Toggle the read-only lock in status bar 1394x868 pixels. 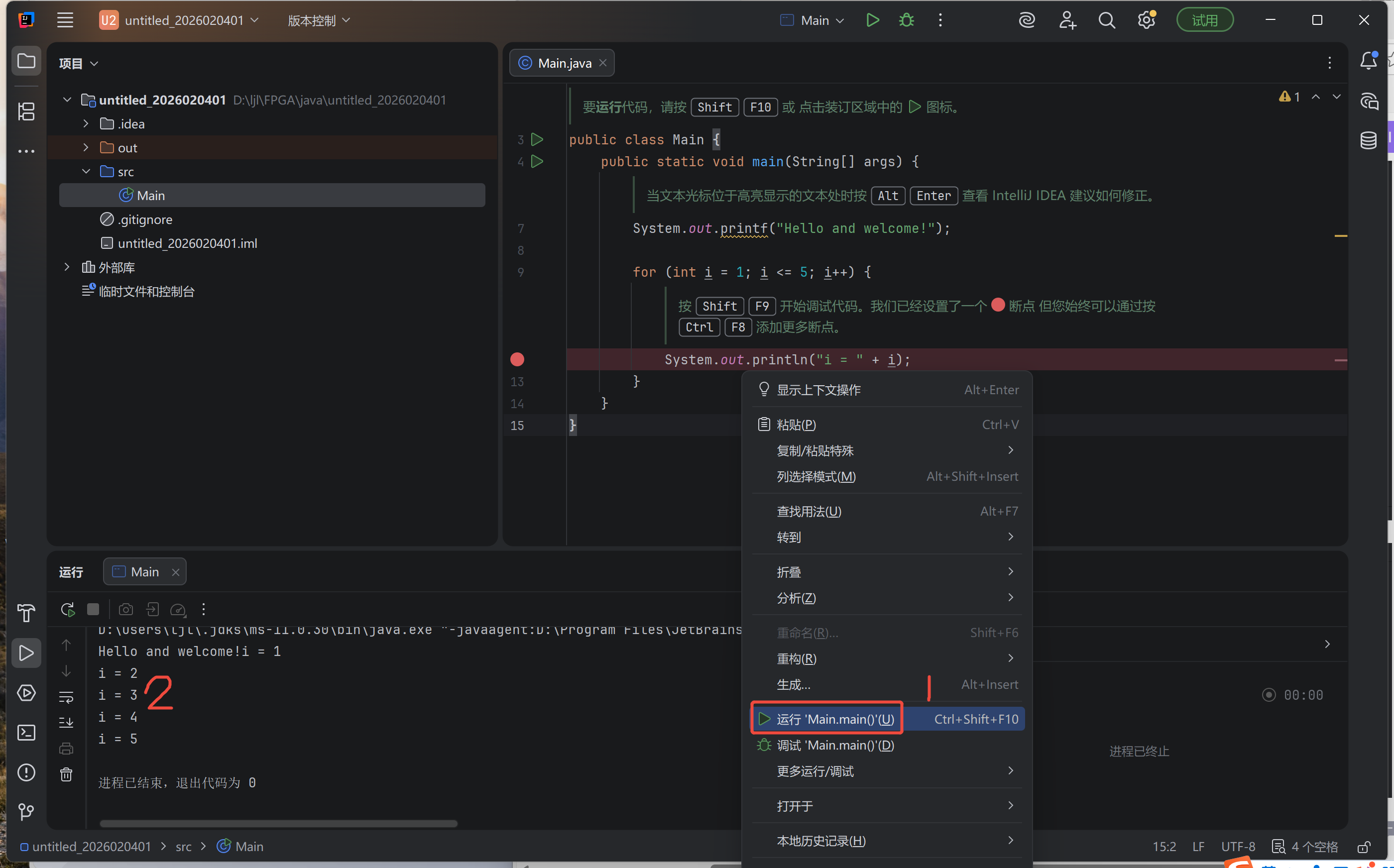(1364, 847)
